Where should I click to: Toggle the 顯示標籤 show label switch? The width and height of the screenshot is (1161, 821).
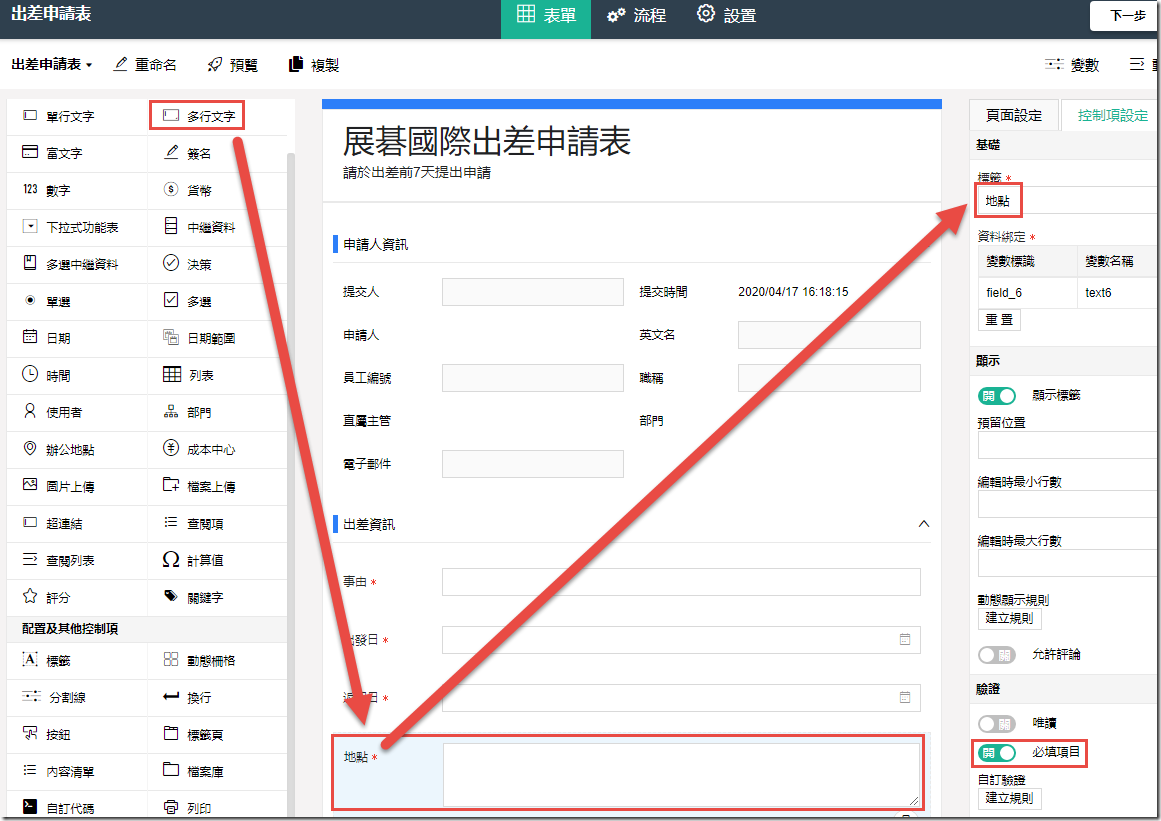(997, 396)
